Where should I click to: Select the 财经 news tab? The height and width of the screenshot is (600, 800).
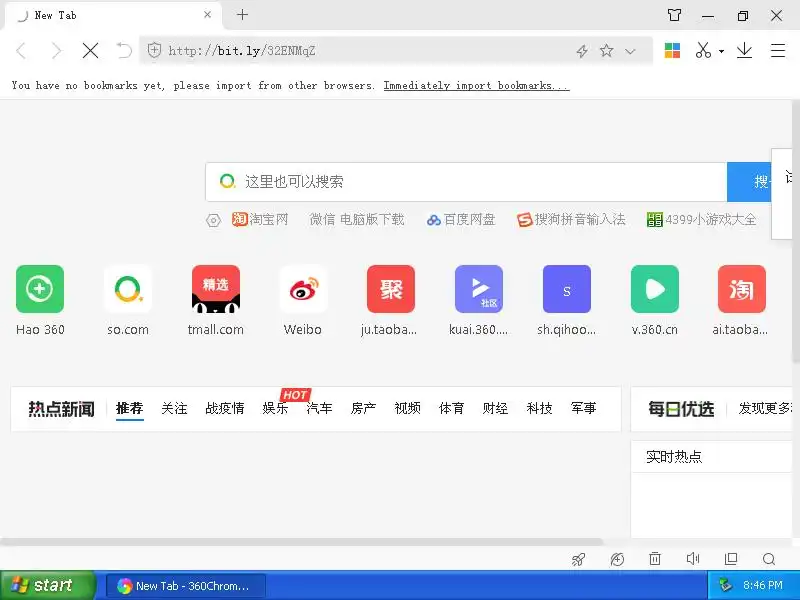point(495,408)
